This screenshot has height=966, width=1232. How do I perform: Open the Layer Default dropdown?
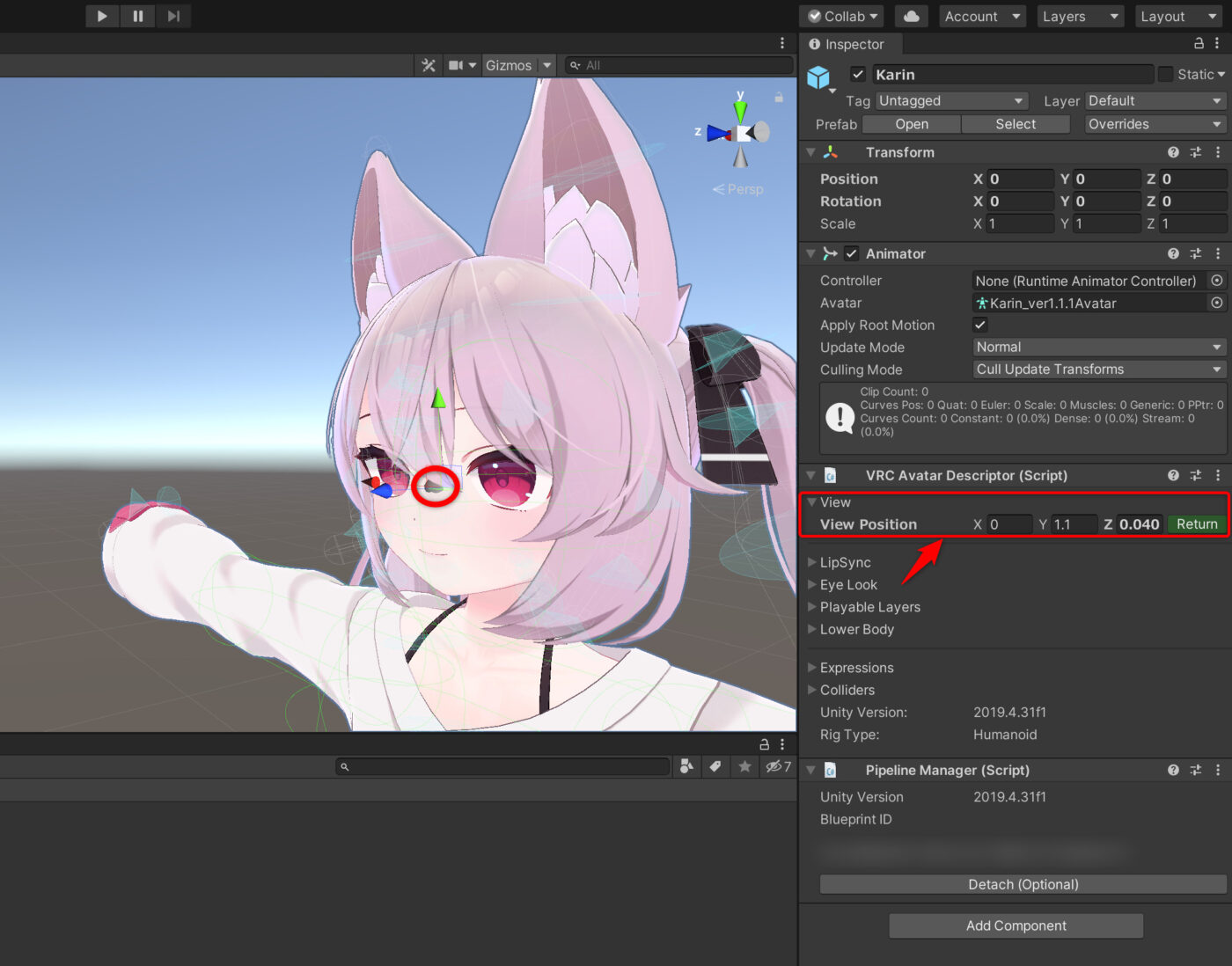[x=1155, y=101]
